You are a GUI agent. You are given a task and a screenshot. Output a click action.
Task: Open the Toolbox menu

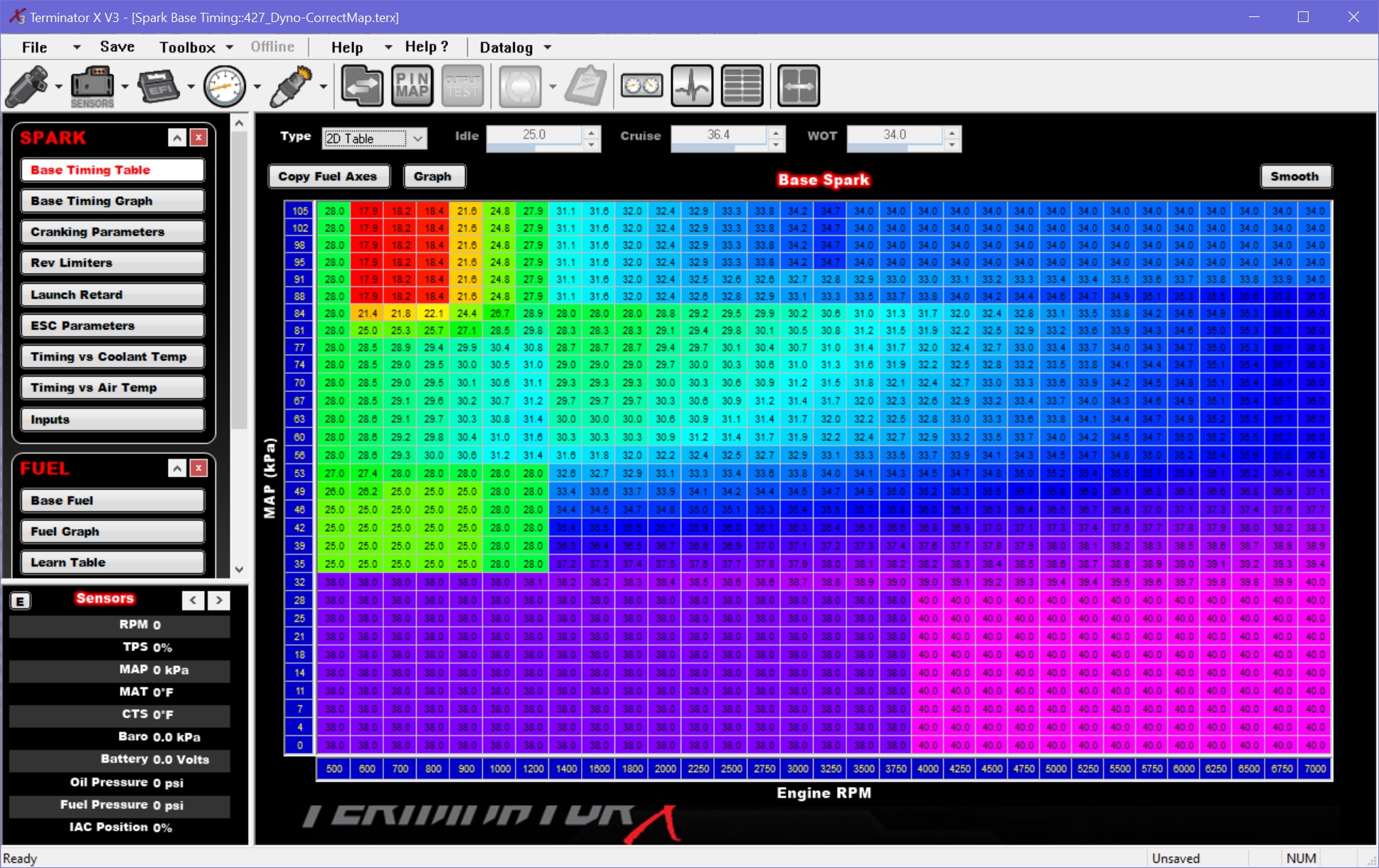(x=187, y=48)
